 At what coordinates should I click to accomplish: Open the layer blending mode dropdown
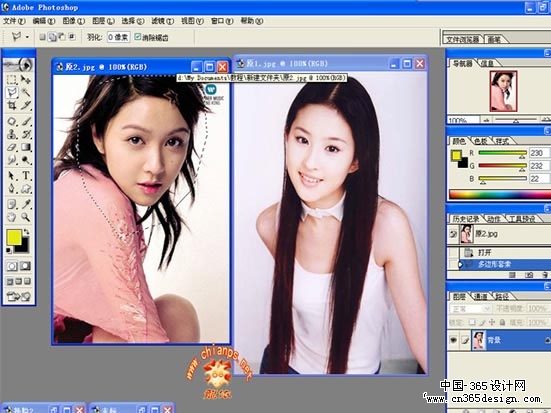click(470, 309)
